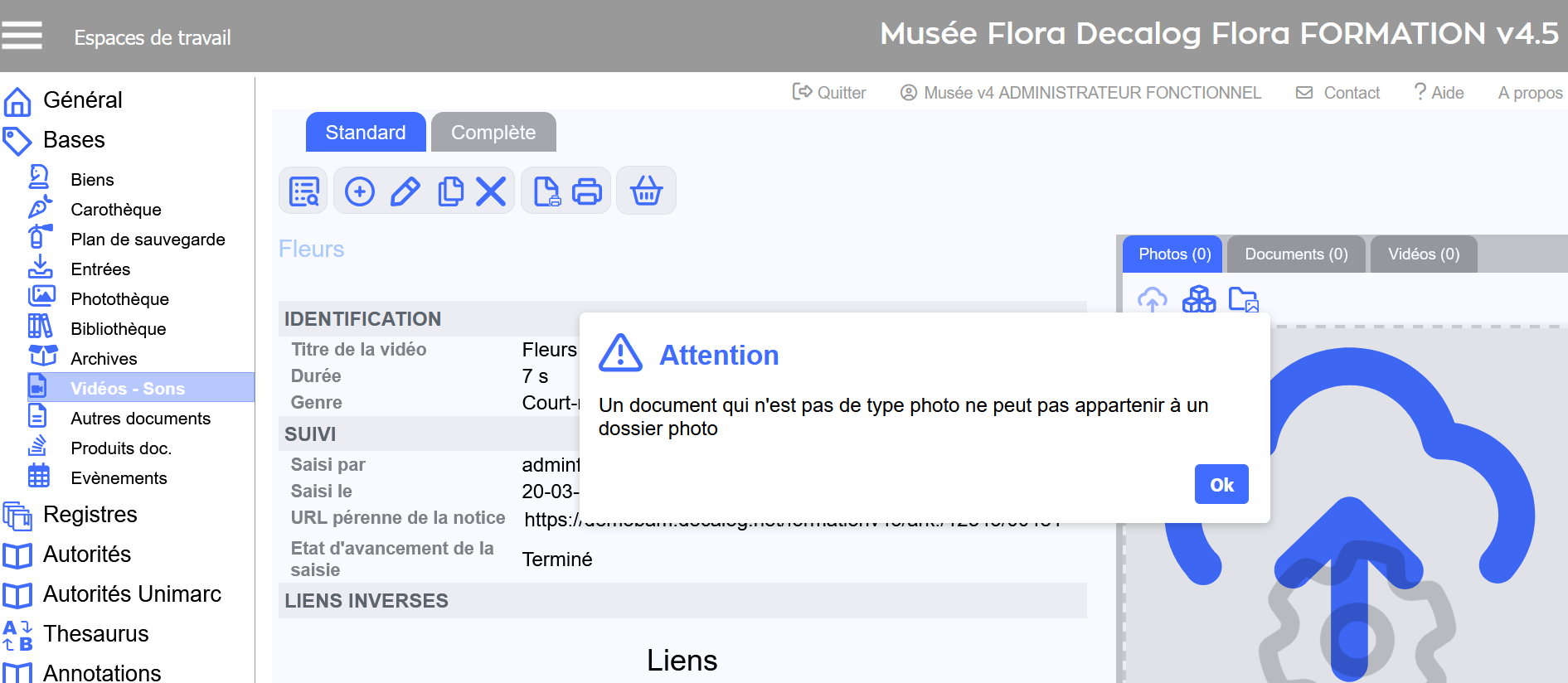Switch to the Complète tab

(x=493, y=133)
